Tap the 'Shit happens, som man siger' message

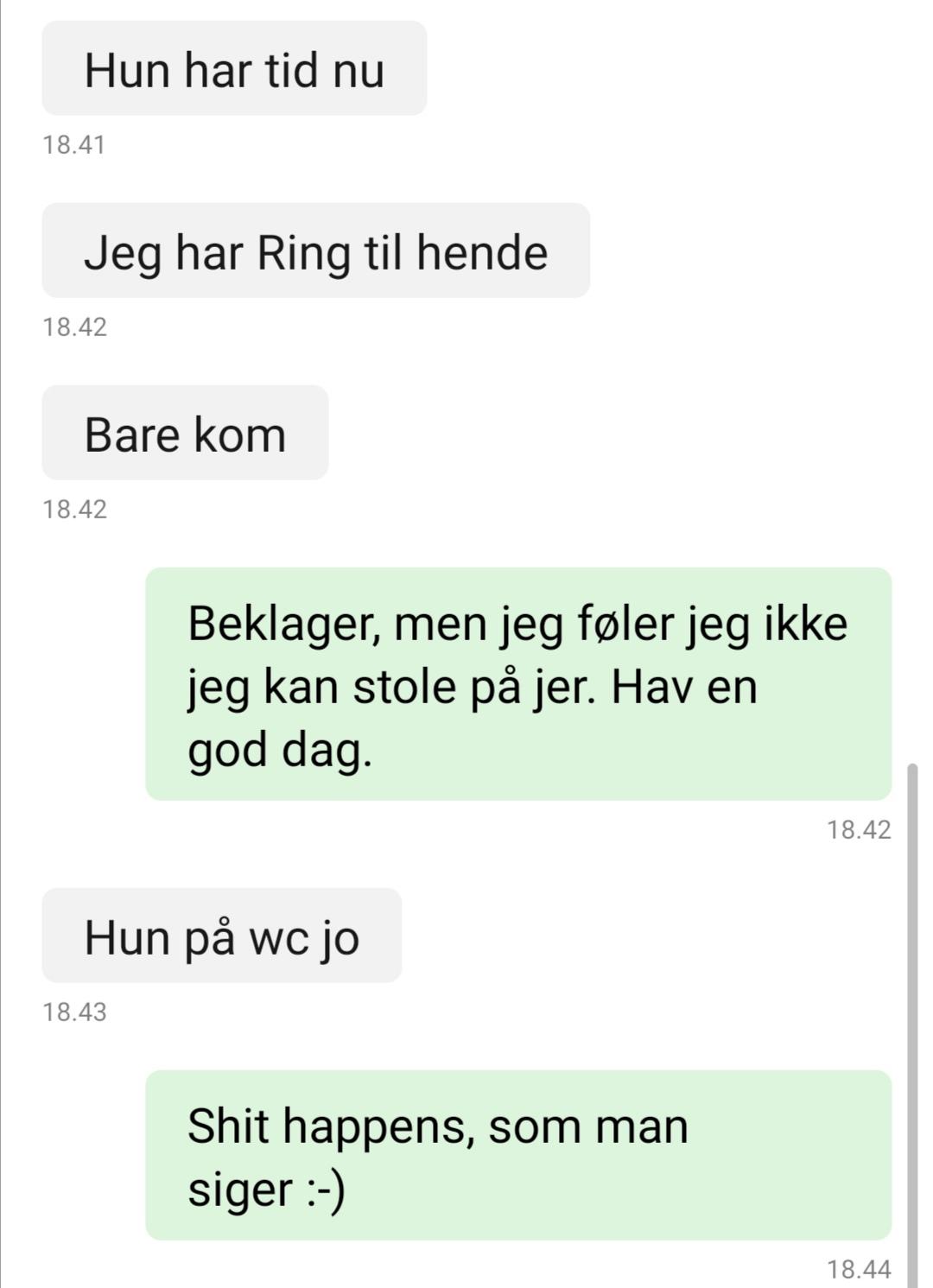(x=518, y=1155)
